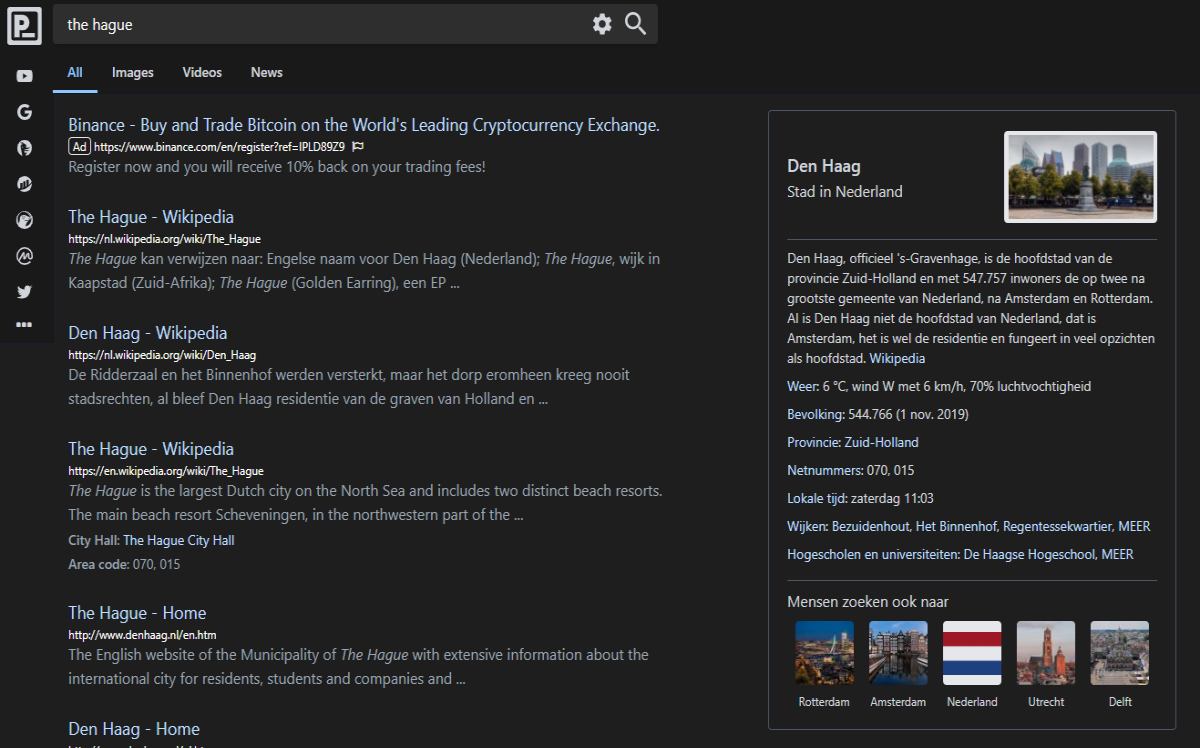
Task: Open the YouTube shortcut in sidebar
Action: pyautogui.click(x=24, y=76)
